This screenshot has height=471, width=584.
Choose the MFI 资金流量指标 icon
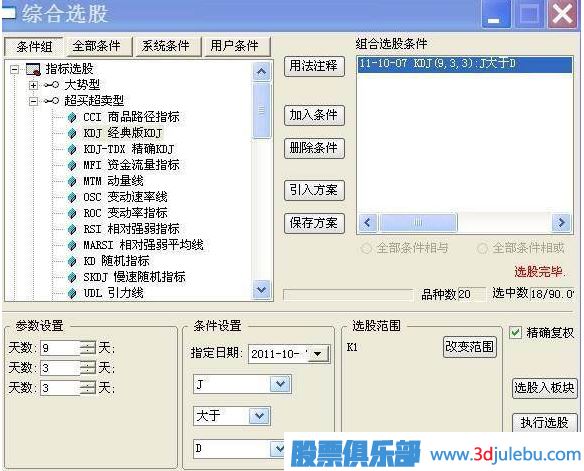tap(72, 166)
